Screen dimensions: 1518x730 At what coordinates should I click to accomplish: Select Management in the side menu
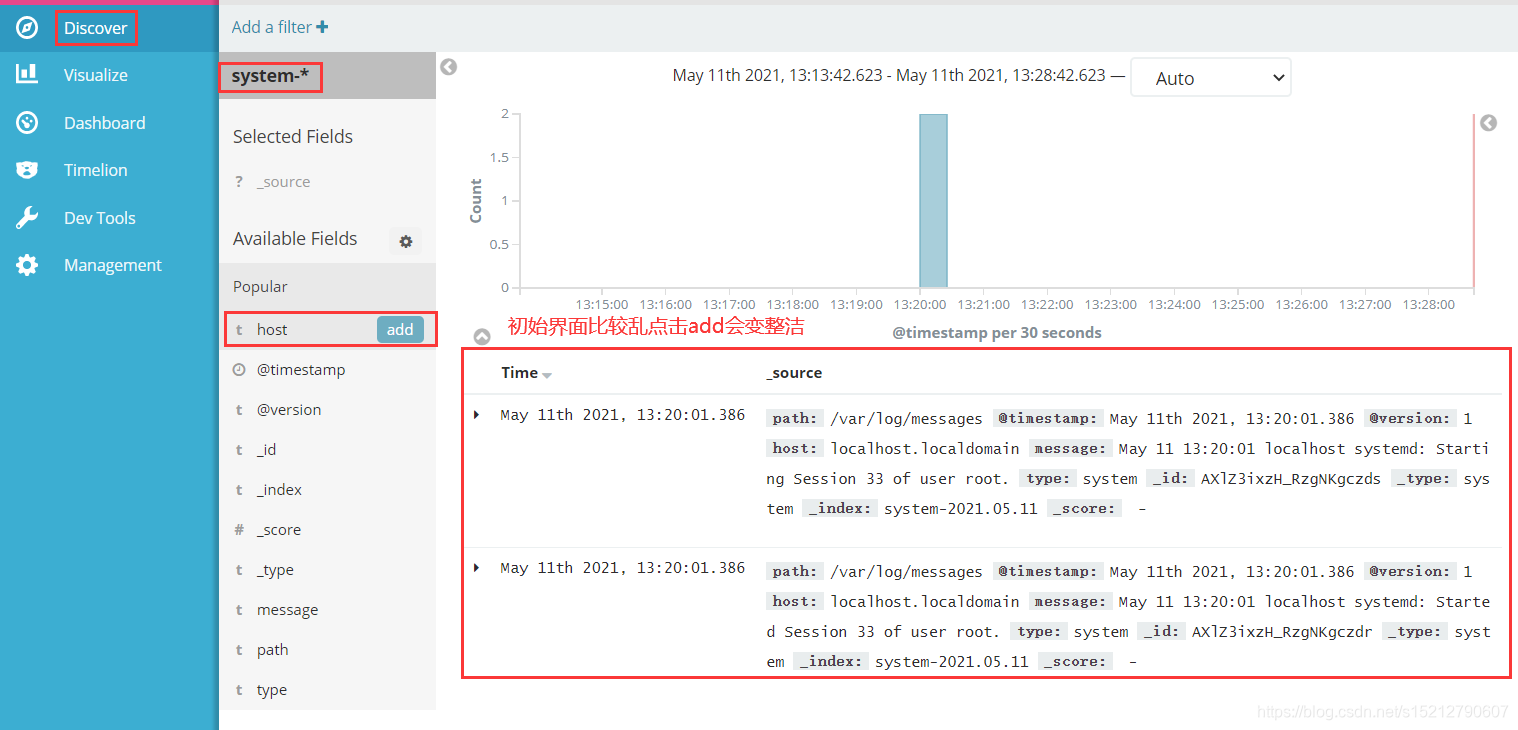pyautogui.click(x=113, y=265)
